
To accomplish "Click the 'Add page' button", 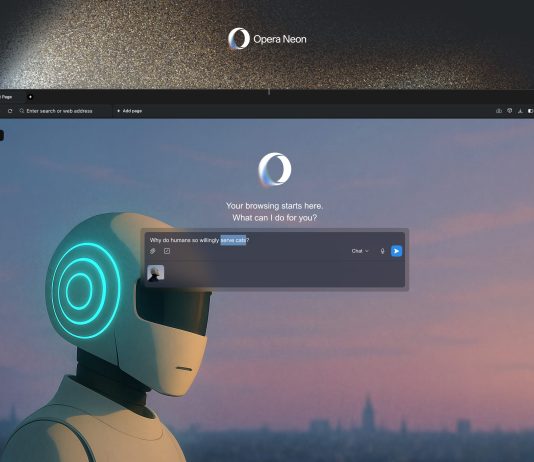I will (129, 111).
